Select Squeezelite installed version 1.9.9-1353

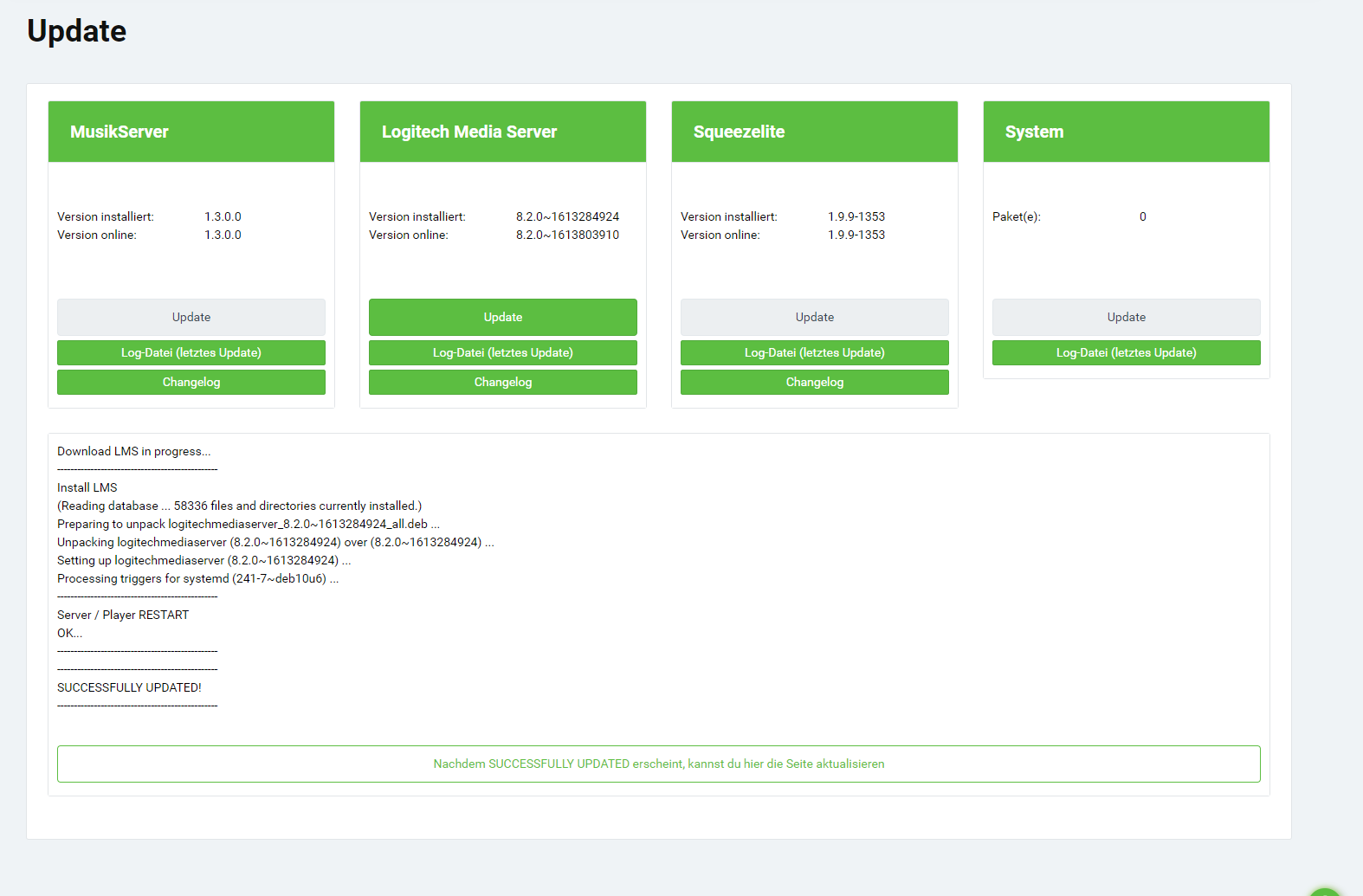coord(856,216)
